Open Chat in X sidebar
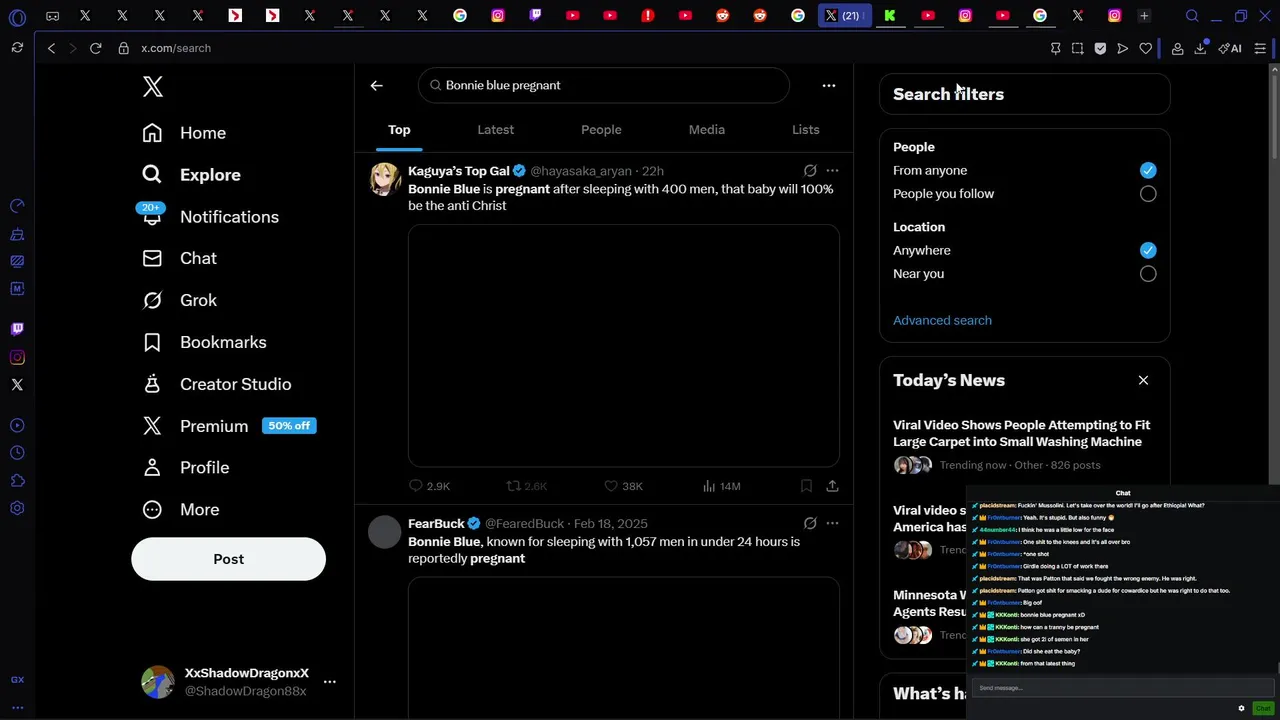 (180, 258)
